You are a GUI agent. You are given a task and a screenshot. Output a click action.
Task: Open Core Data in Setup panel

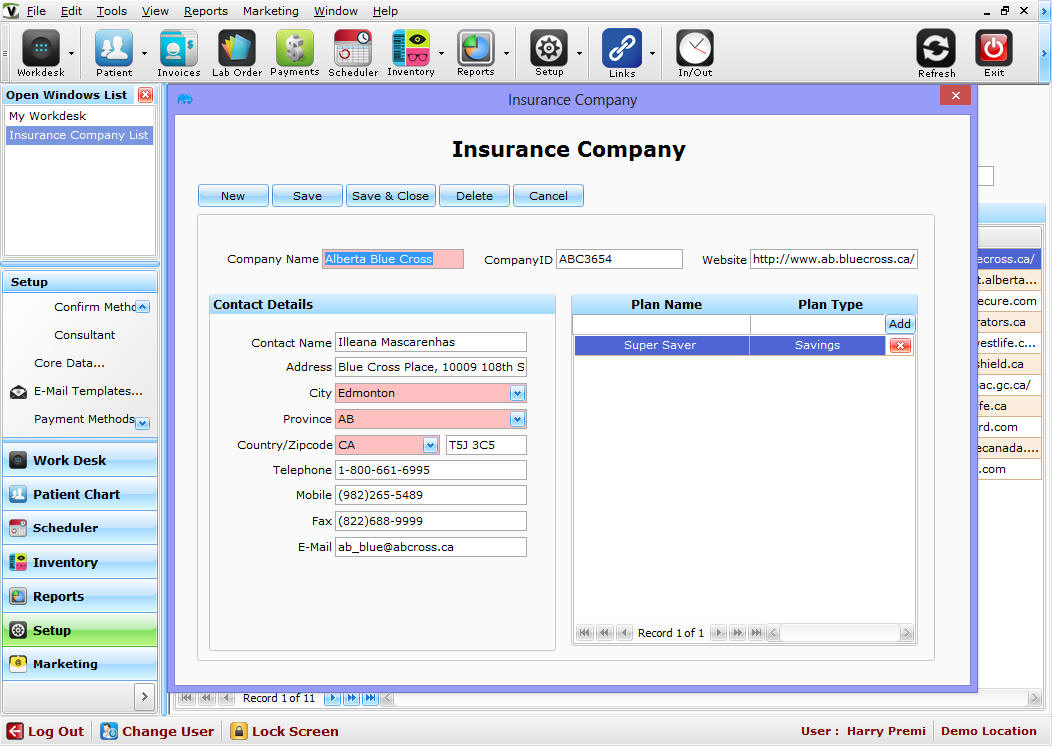point(69,363)
